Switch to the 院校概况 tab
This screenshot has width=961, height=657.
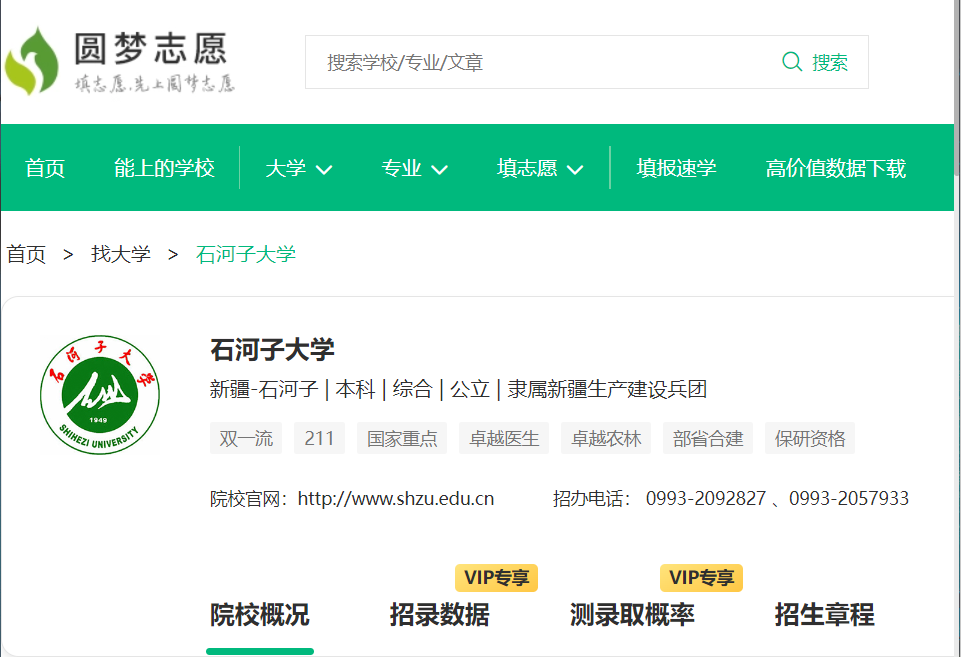(260, 615)
